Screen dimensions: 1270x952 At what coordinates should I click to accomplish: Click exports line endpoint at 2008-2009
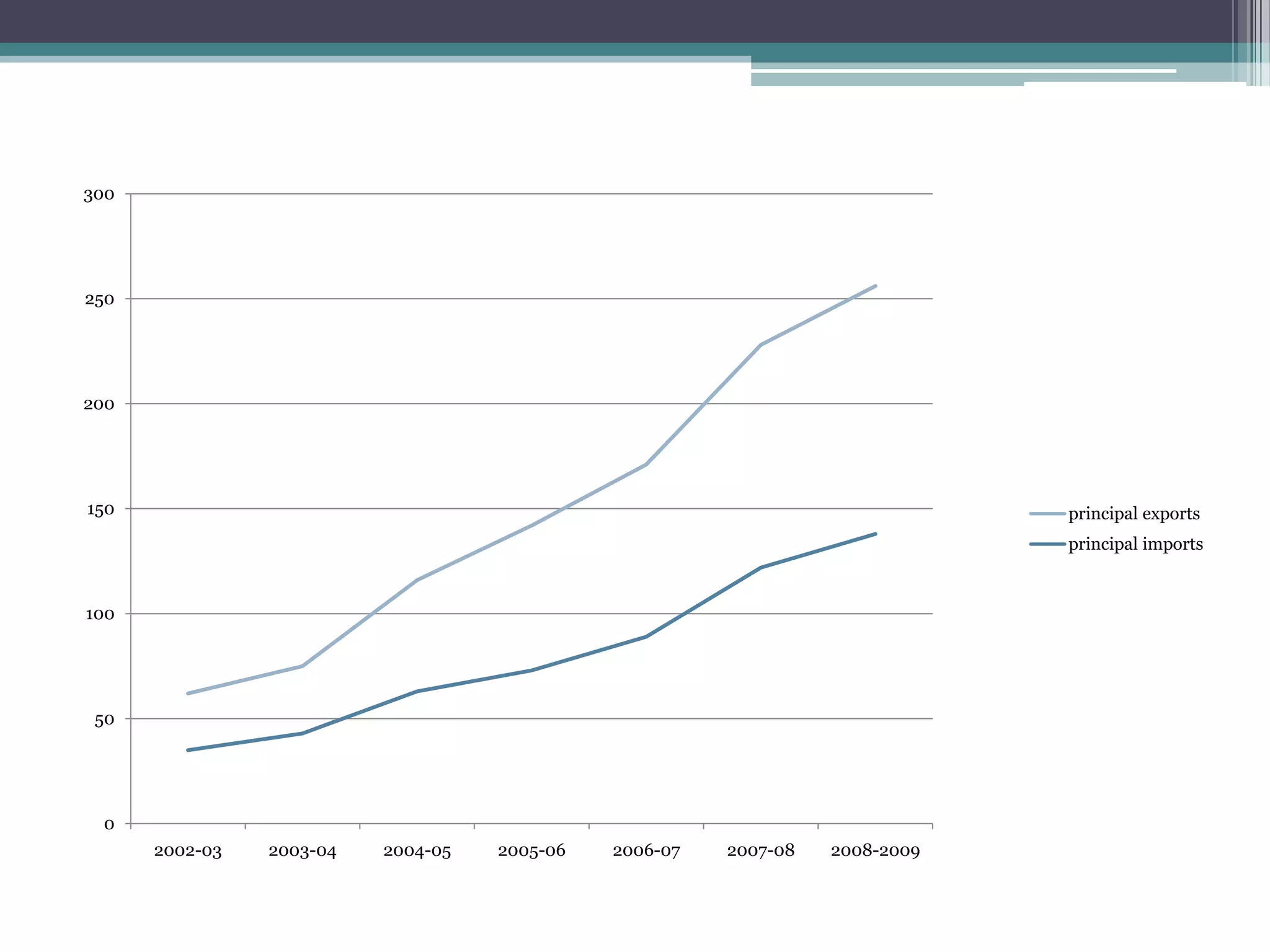tap(875, 286)
